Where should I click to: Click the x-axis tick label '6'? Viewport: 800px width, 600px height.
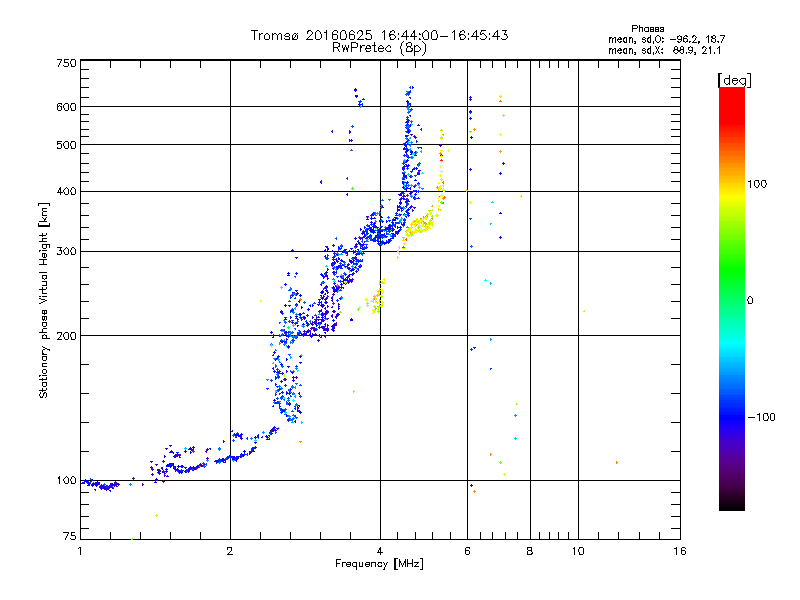tap(467, 551)
